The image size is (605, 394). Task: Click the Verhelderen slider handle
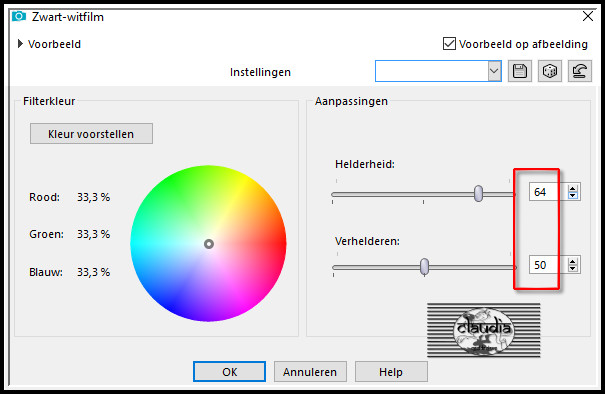[x=424, y=267]
